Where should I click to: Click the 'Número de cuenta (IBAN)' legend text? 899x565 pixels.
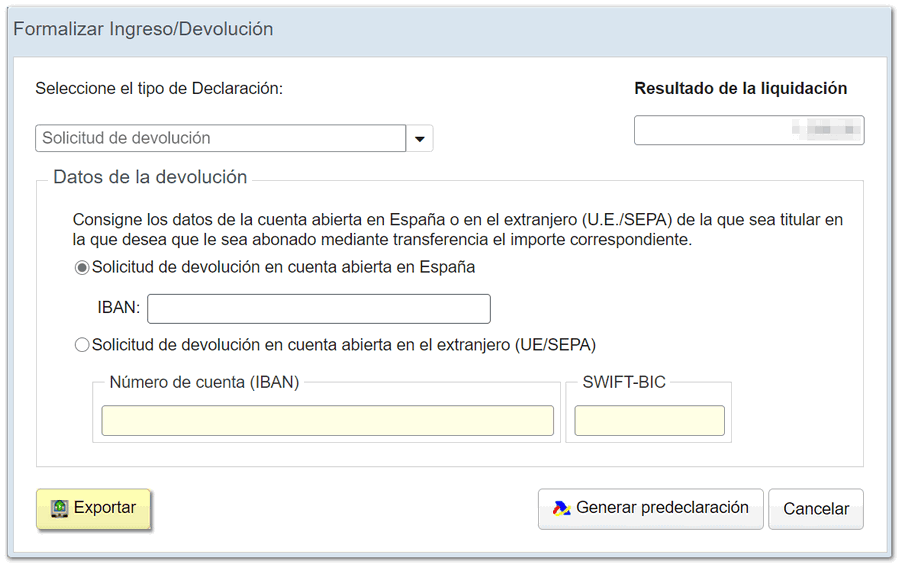[204, 382]
